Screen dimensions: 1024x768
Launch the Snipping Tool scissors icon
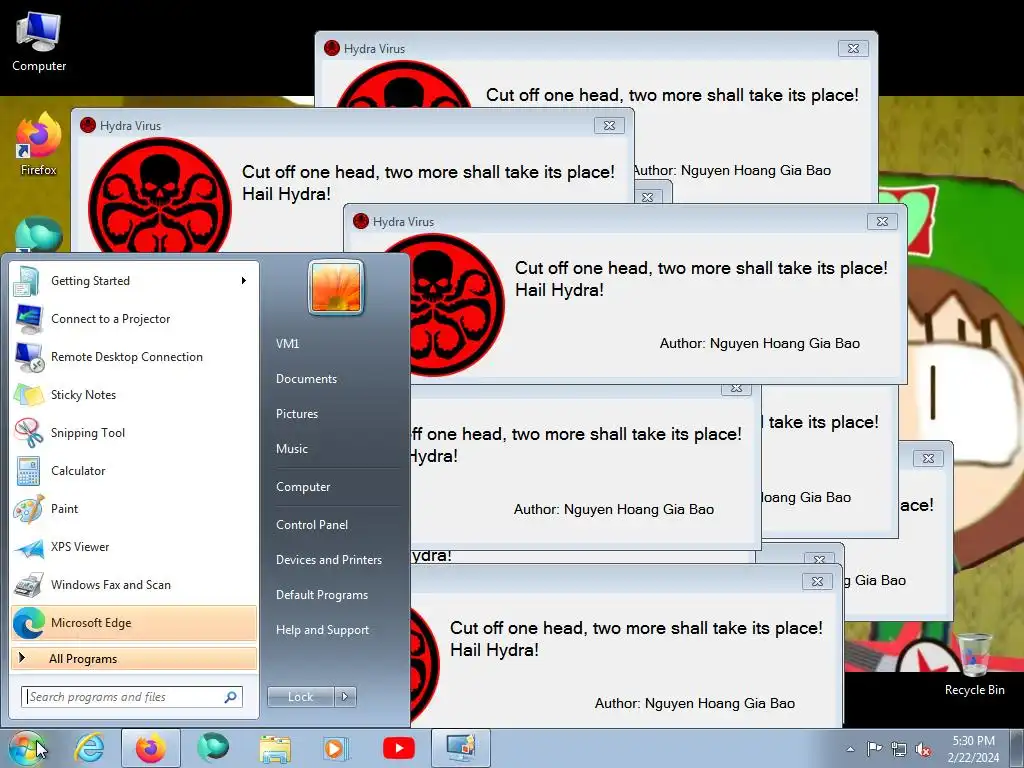pyautogui.click(x=29, y=433)
